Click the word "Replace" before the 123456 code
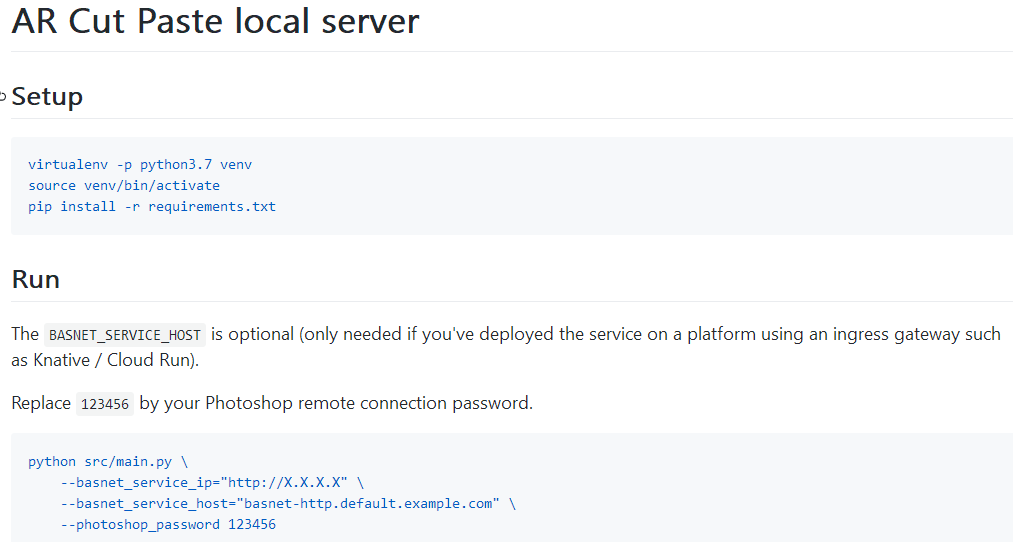The width and height of the screenshot is (1013, 542). pos(41,403)
